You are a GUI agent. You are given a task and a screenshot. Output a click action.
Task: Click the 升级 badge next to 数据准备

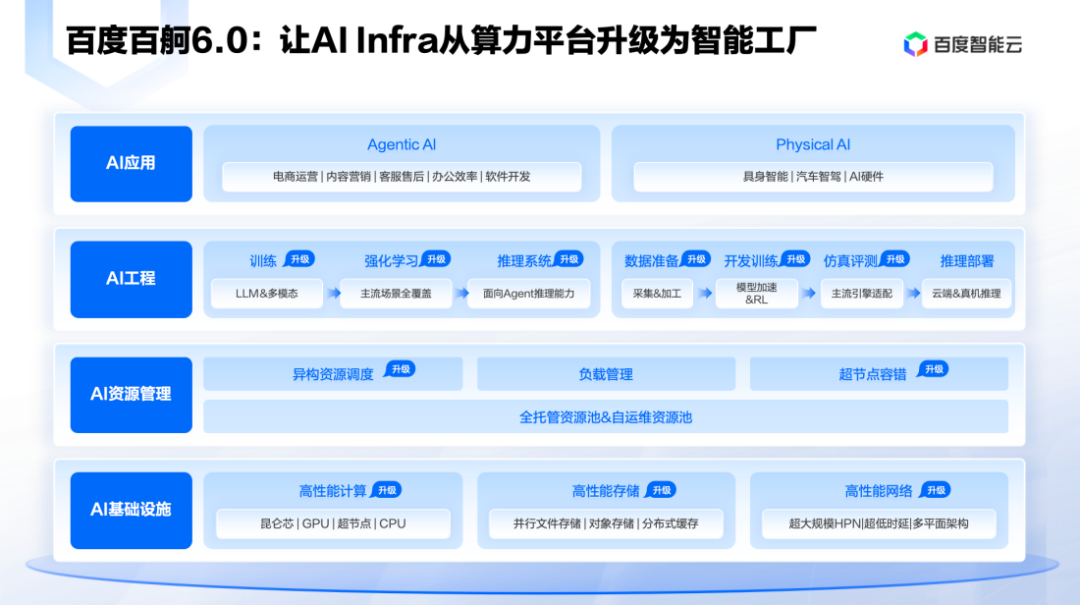click(696, 259)
